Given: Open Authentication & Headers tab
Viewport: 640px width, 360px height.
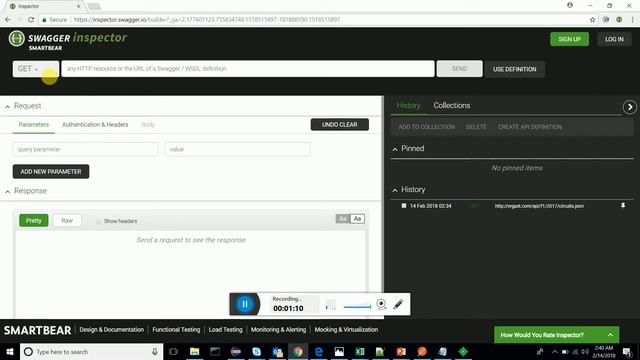Looking at the screenshot, I should [x=95, y=124].
